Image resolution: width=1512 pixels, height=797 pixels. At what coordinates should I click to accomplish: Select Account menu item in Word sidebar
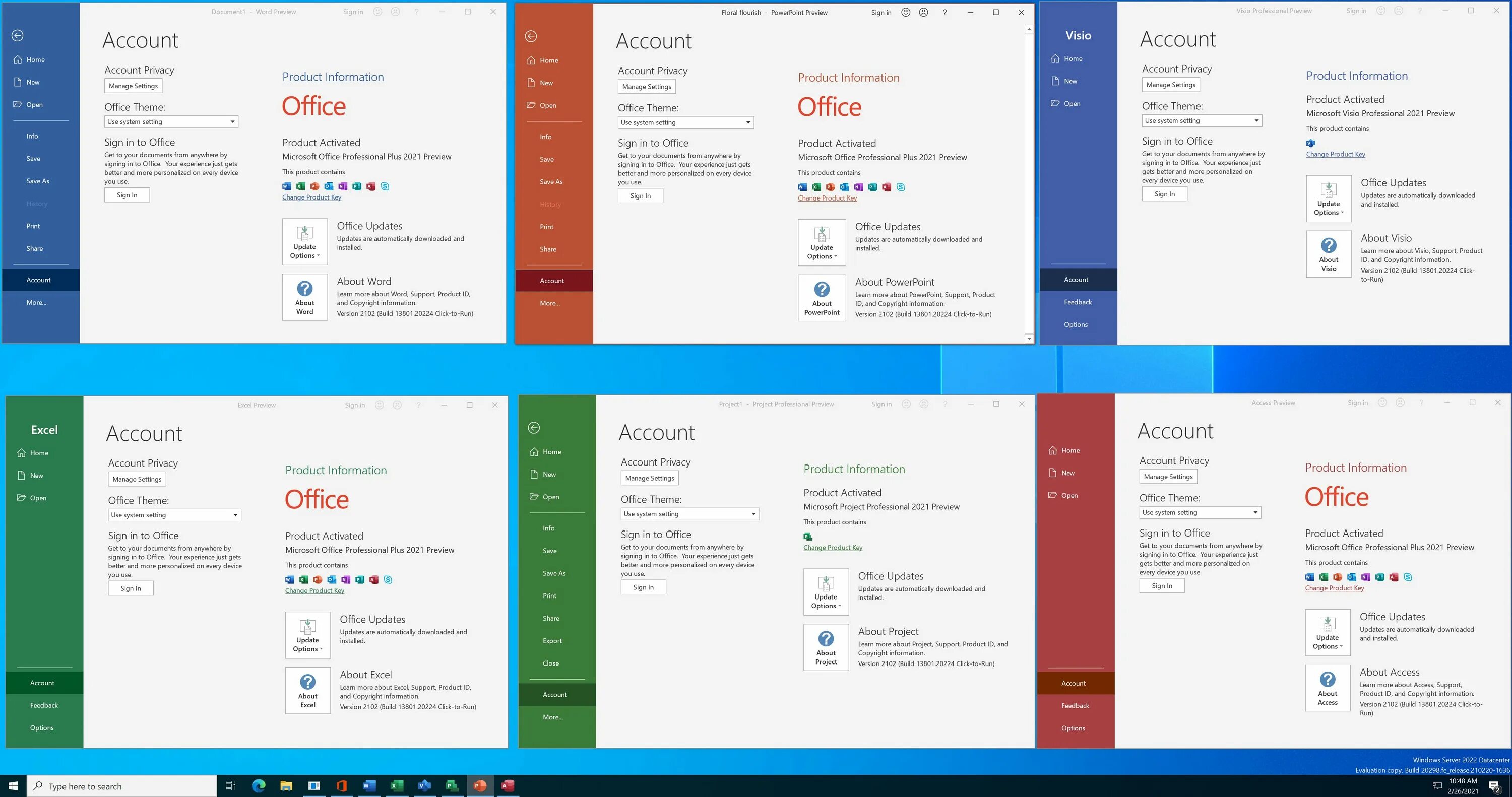[x=38, y=280]
